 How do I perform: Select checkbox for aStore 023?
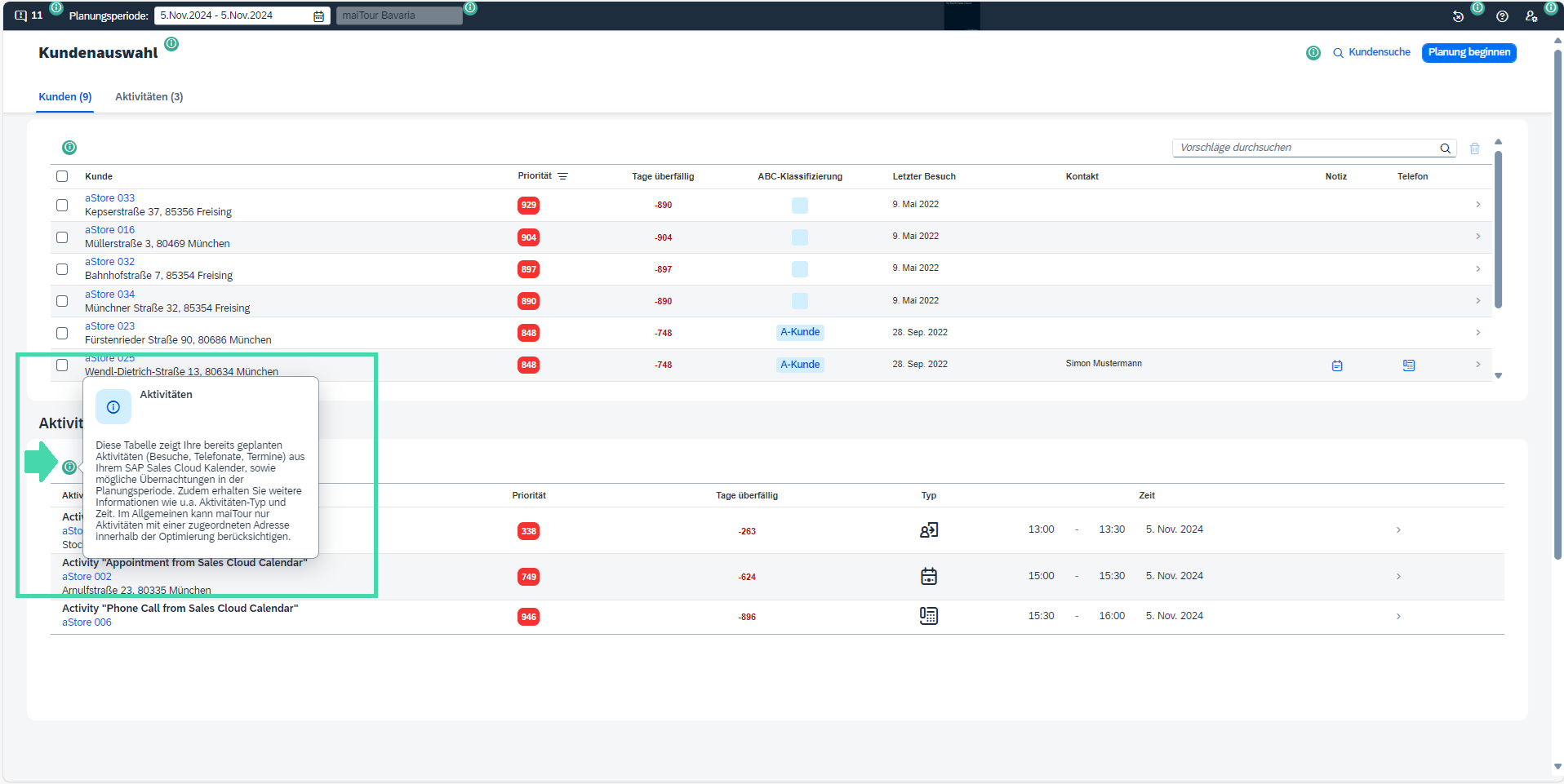[x=62, y=333]
